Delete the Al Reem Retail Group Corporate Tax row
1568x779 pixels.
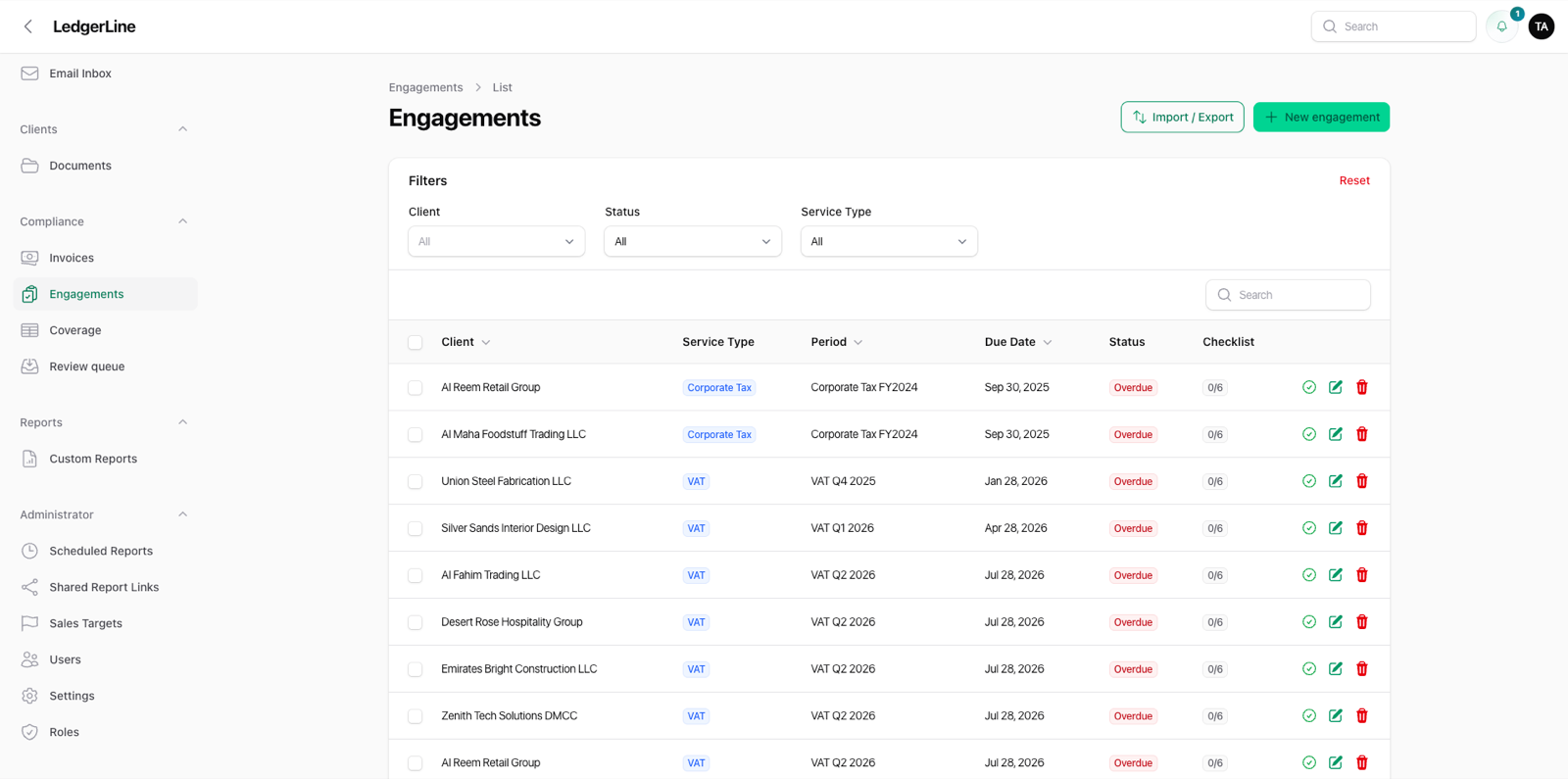pos(1362,387)
